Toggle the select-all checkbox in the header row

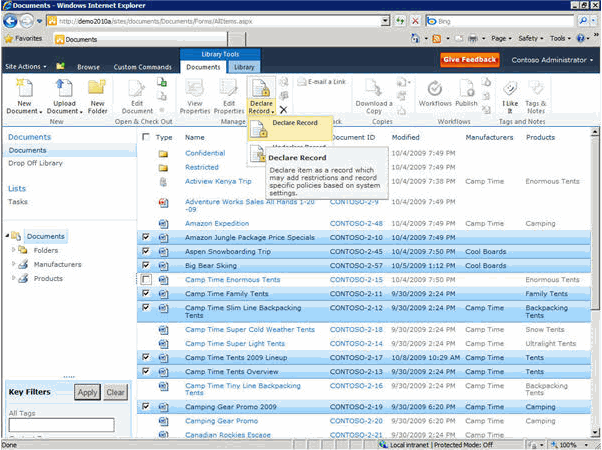[x=146, y=137]
